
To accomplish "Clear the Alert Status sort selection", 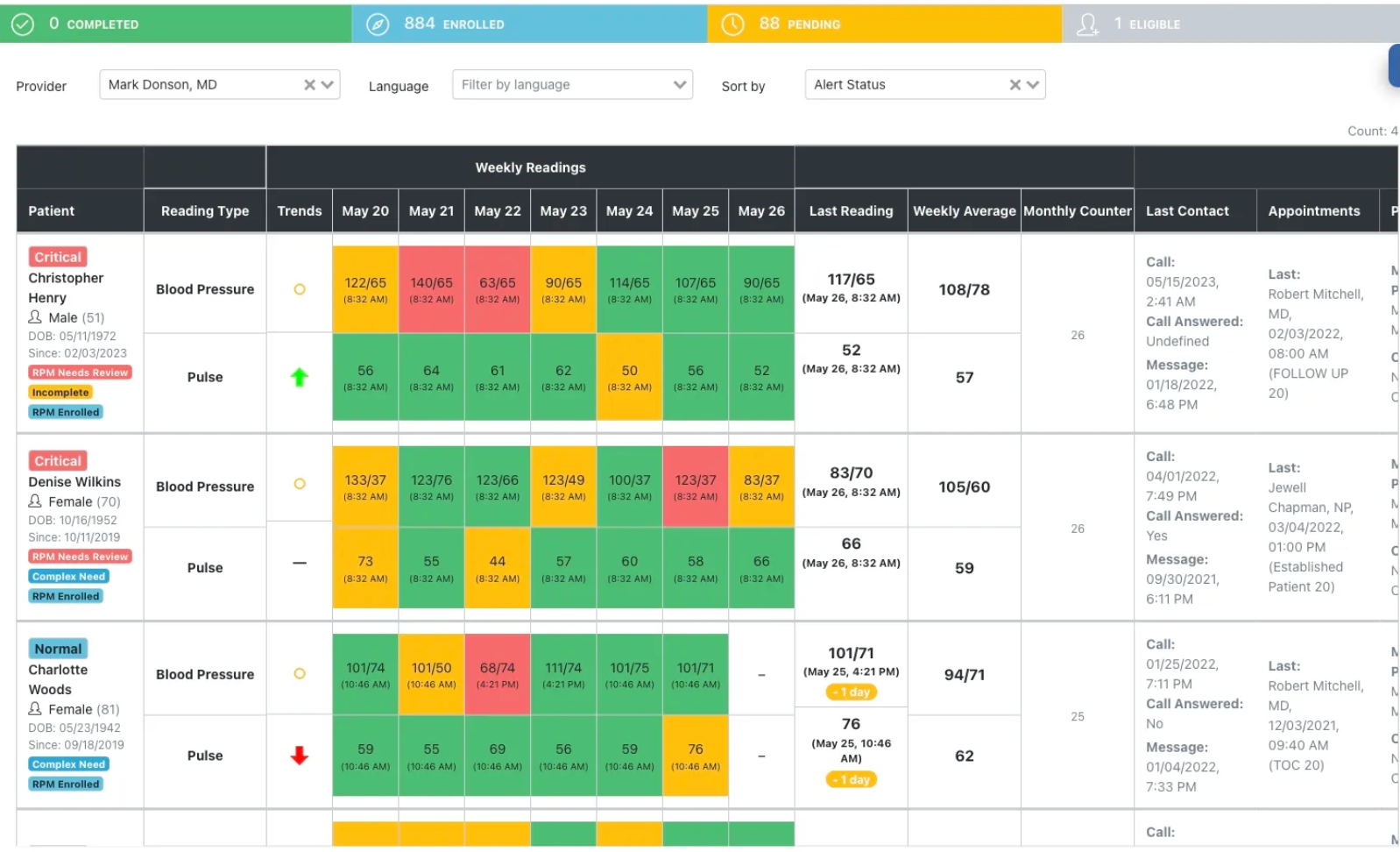I will tap(1015, 85).
